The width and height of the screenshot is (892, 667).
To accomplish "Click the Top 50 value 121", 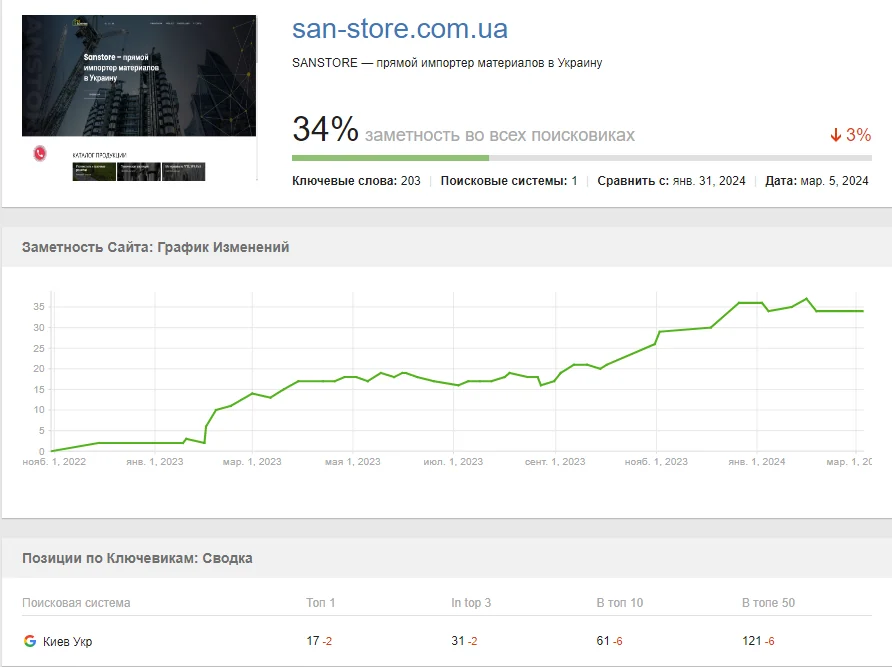I will tap(751, 641).
